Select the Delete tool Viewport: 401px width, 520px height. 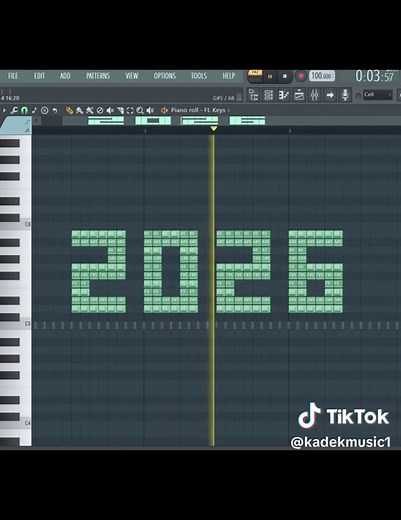(100, 110)
